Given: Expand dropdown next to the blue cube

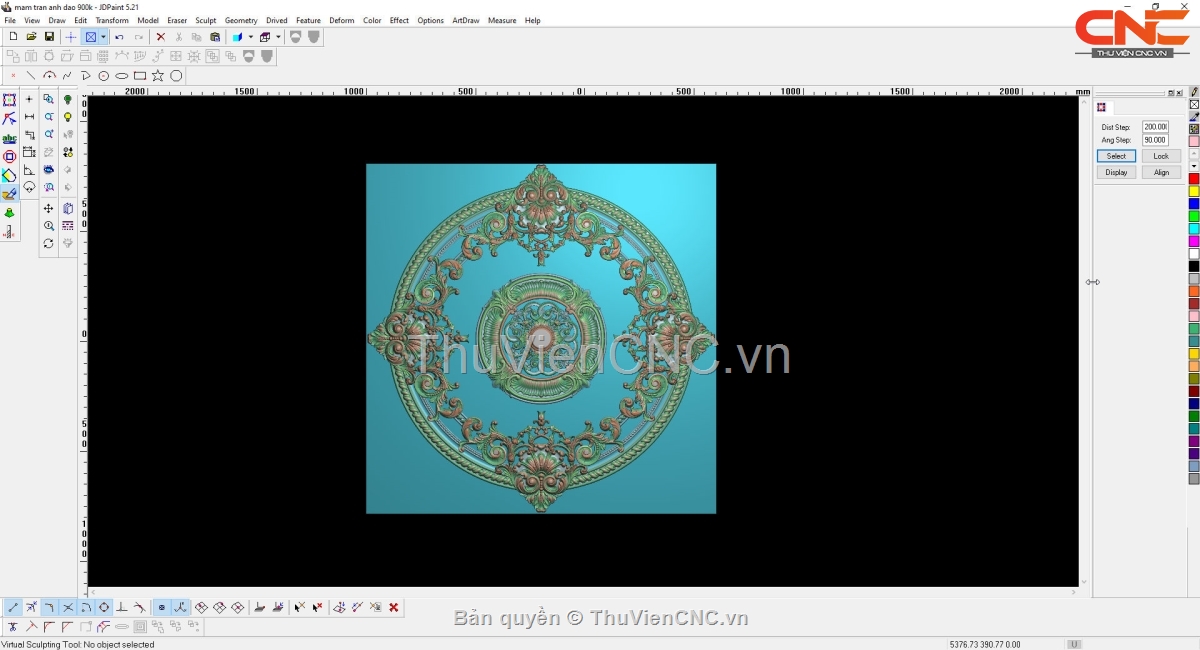Looking at the screenshot, I should (250, 37).
